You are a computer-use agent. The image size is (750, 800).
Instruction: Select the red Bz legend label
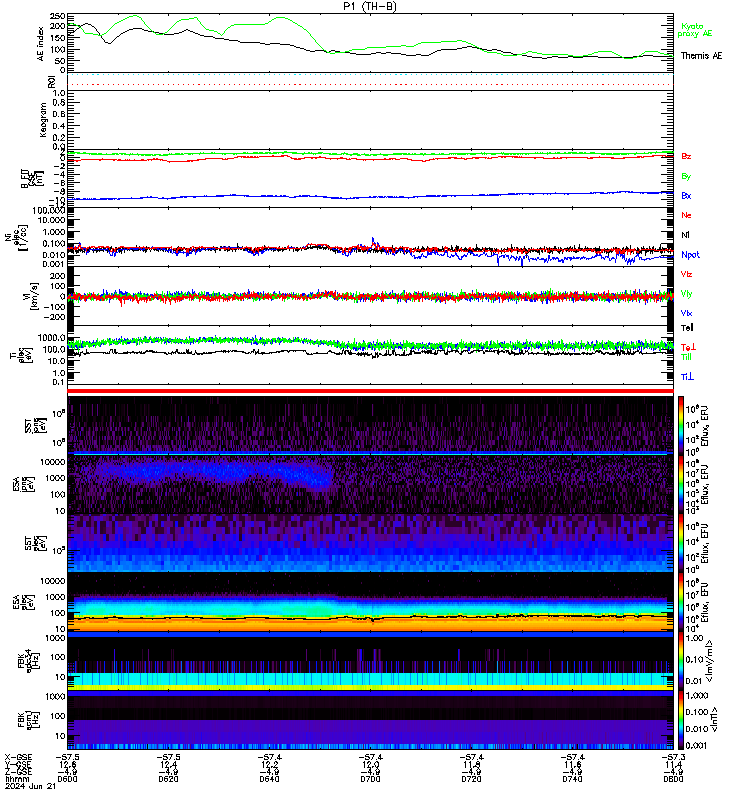pos(686,156)
